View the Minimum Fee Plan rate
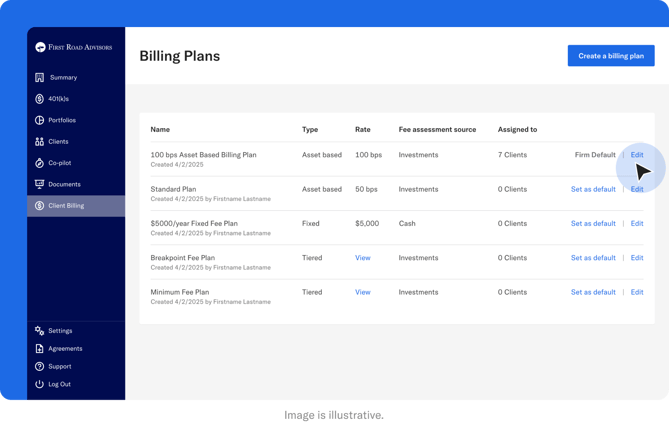Screen dimensions: 669x430 [363, 292]
